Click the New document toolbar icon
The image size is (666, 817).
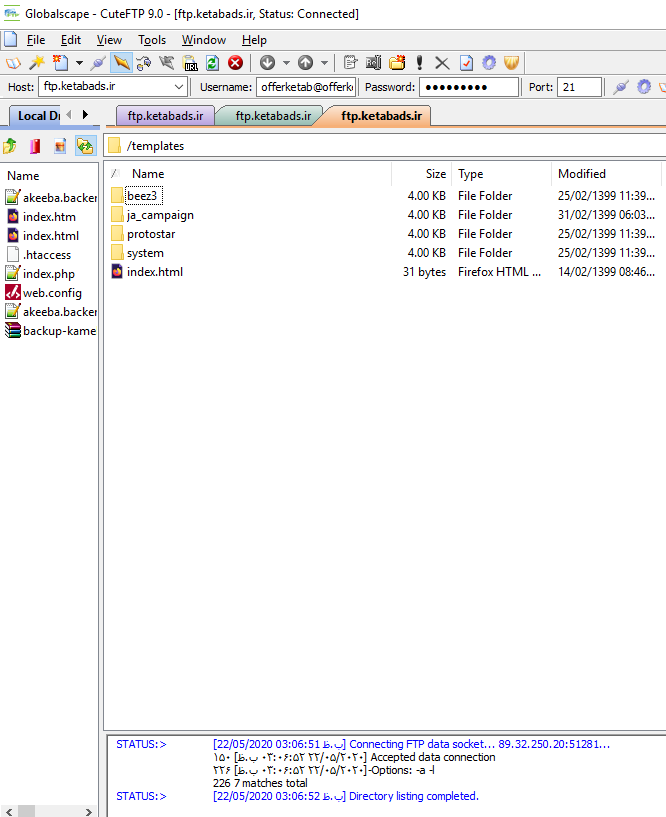(x=60, y=63)
